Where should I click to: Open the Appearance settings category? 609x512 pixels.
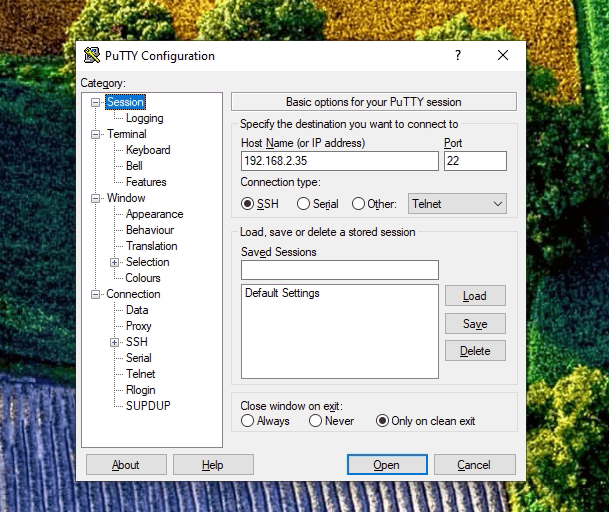point(154,214)
